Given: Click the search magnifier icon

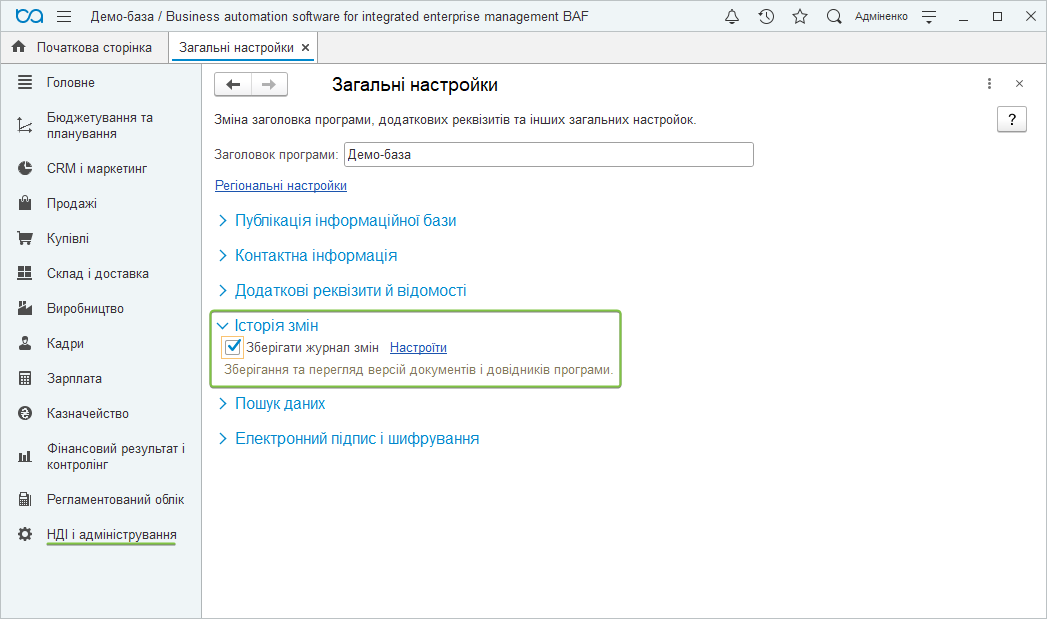Looking at the screenshot, I should pos(834,17).
